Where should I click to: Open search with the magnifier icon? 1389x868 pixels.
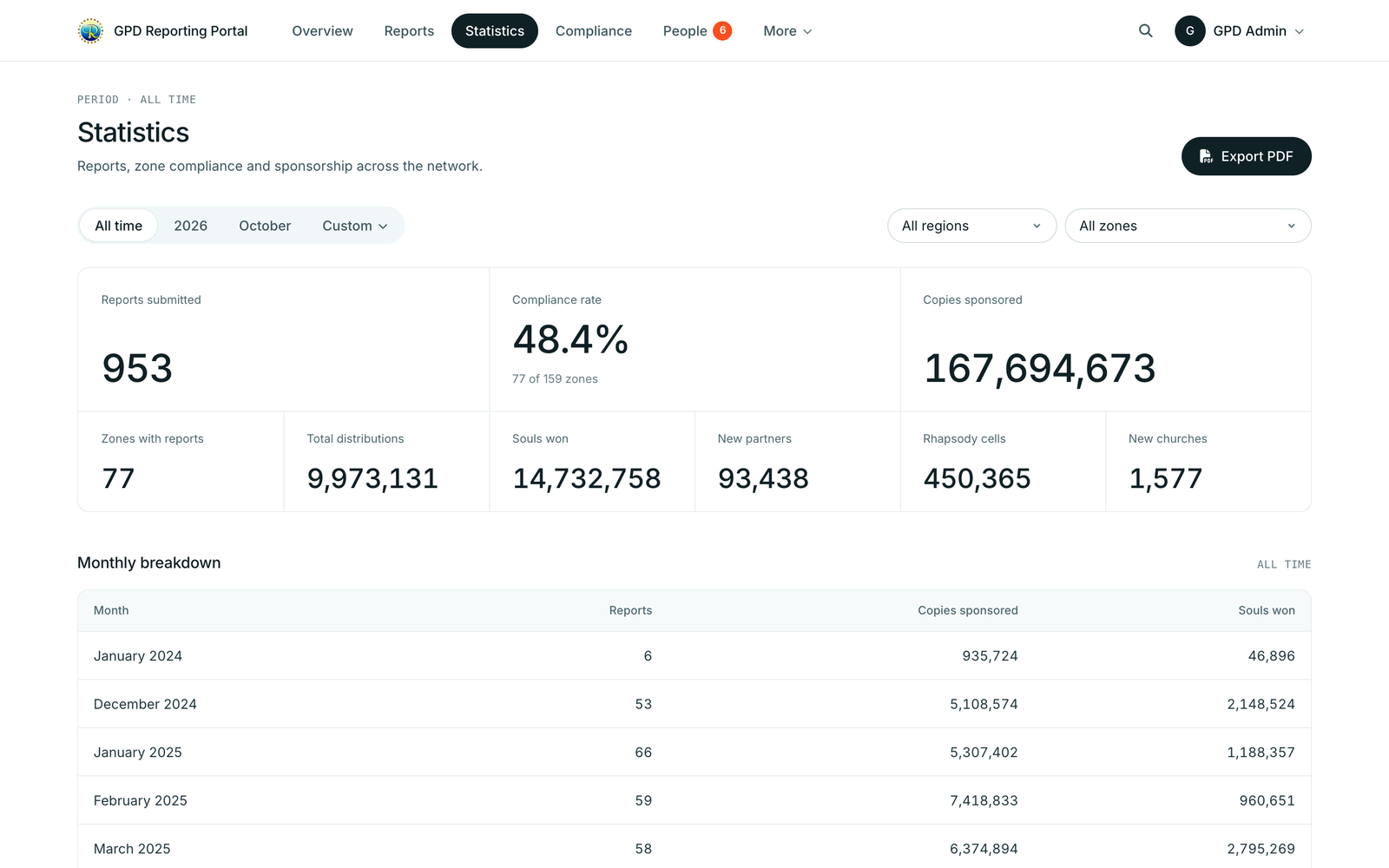1146,31
